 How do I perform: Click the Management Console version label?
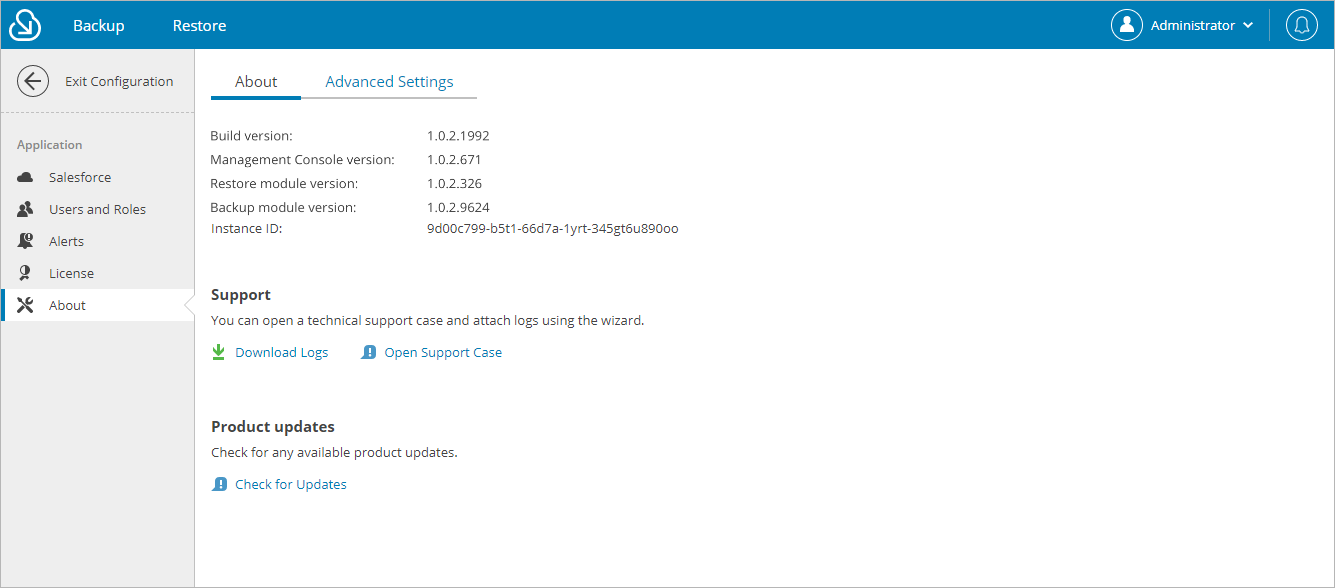pyautogui.click(x=302, y=159)
